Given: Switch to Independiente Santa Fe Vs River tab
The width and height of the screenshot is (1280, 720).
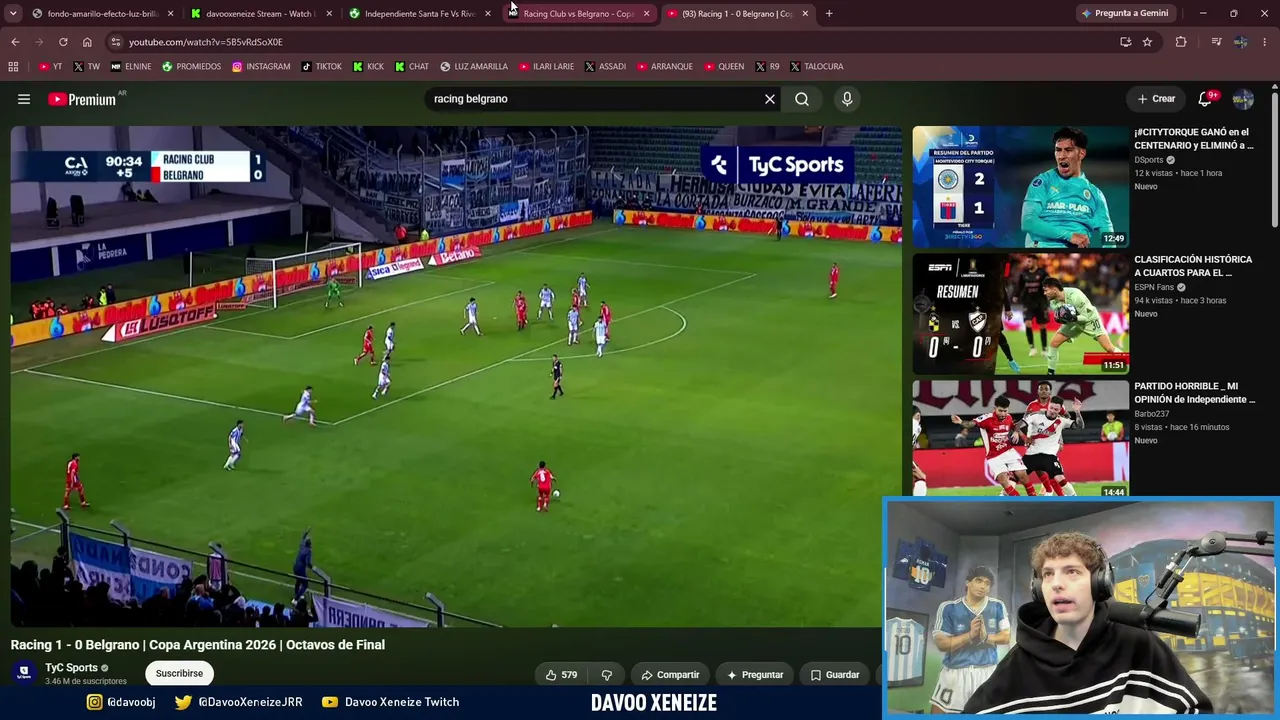Looking at the screenshot, I should pyautogui.click(x=419, y=14).
